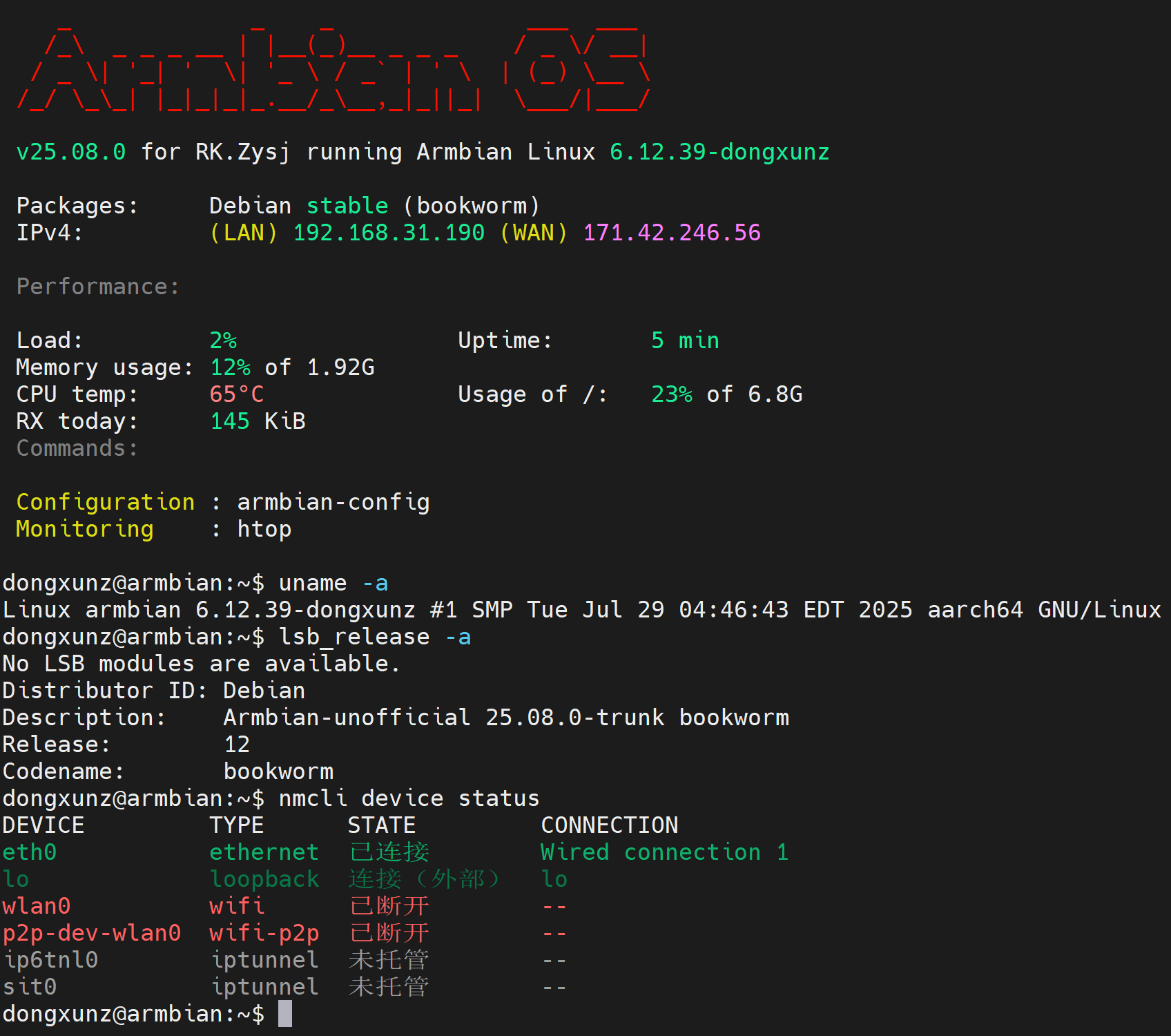The height and width of the screenshot is (1036, 1171).
Task: Click the LAN address "192.168.31.190"
Action: point(389,233)
